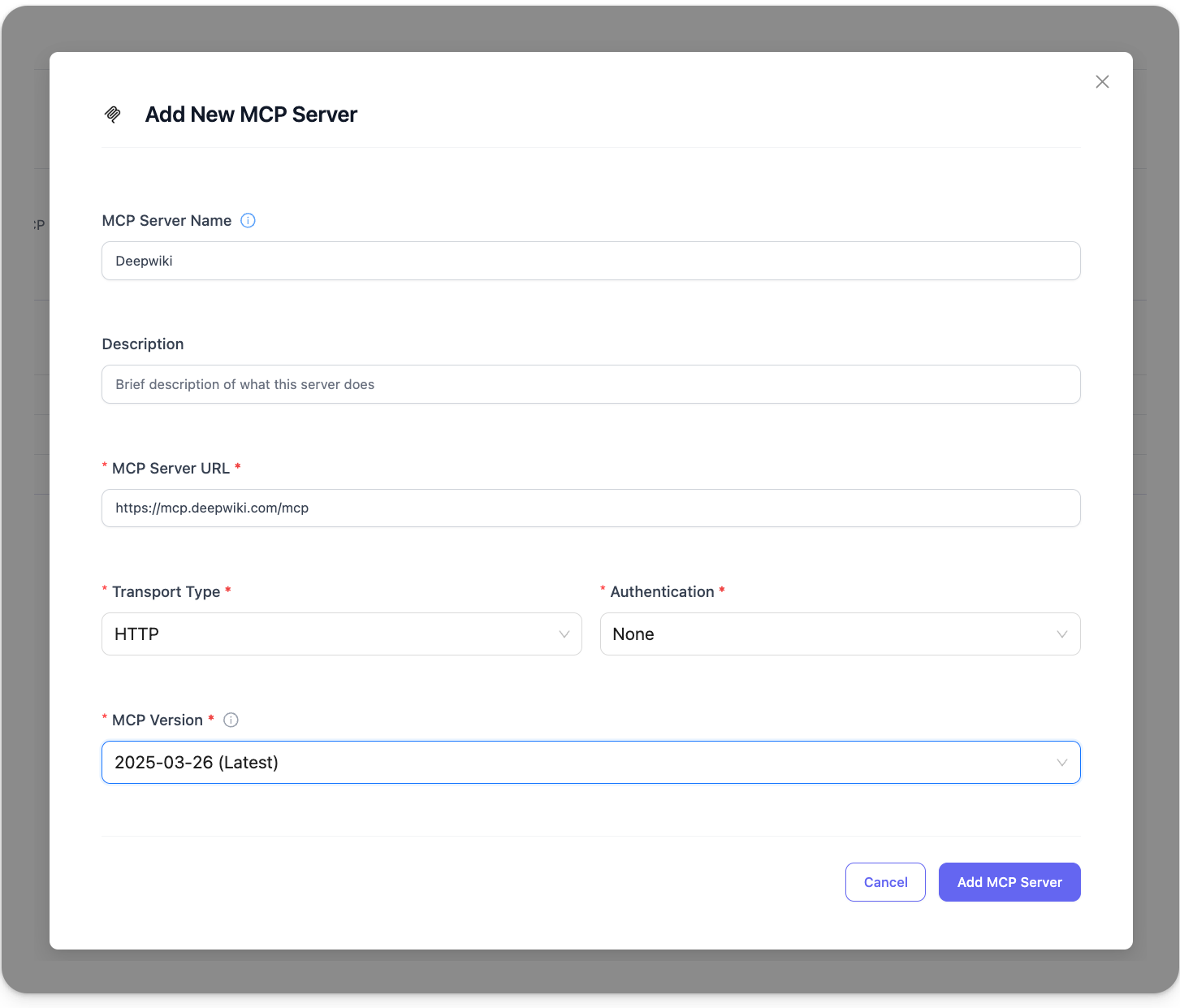Select the 2025-03-26 (Latest) version value
This screenshot has height=1008, width=1180.
(196, 762)
